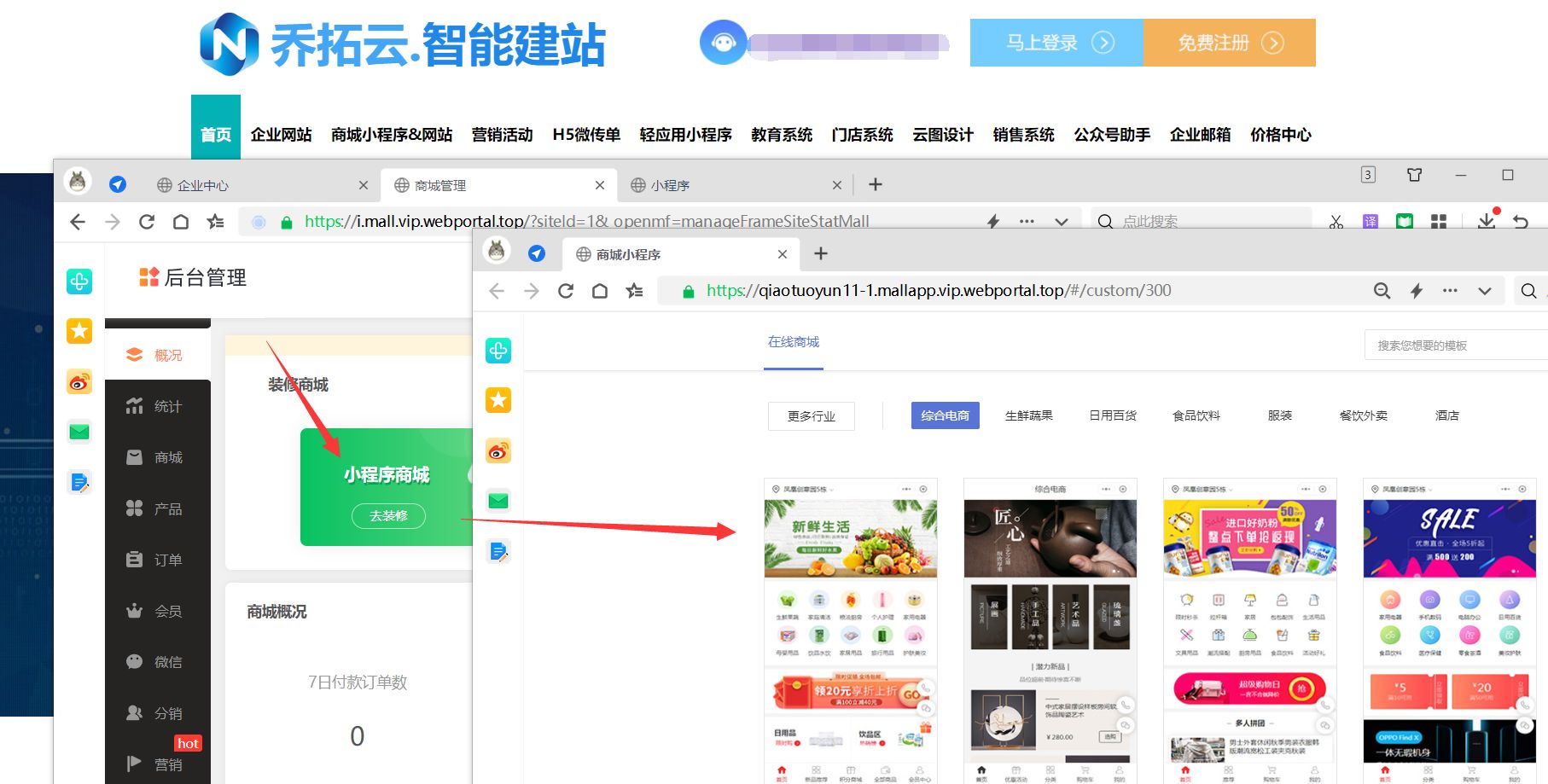
Task: Open 企业邮箱 navigation item
Action: (1200, 135)
